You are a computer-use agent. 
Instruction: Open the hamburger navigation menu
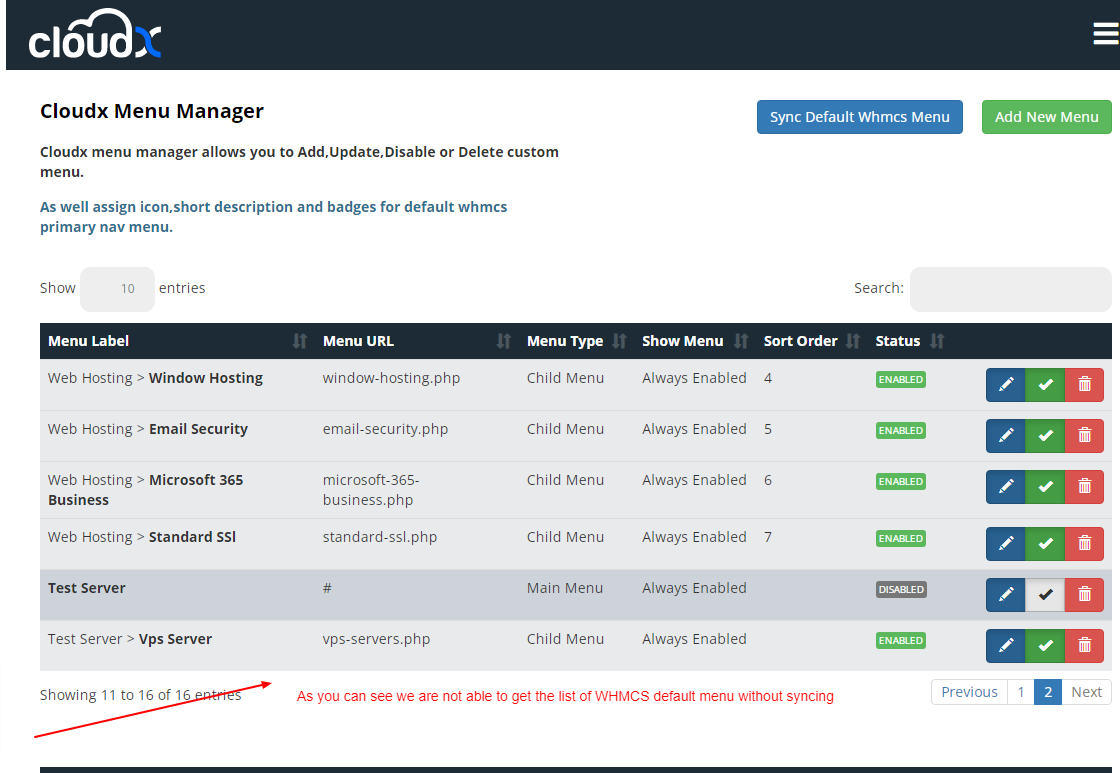(1105, 34)
